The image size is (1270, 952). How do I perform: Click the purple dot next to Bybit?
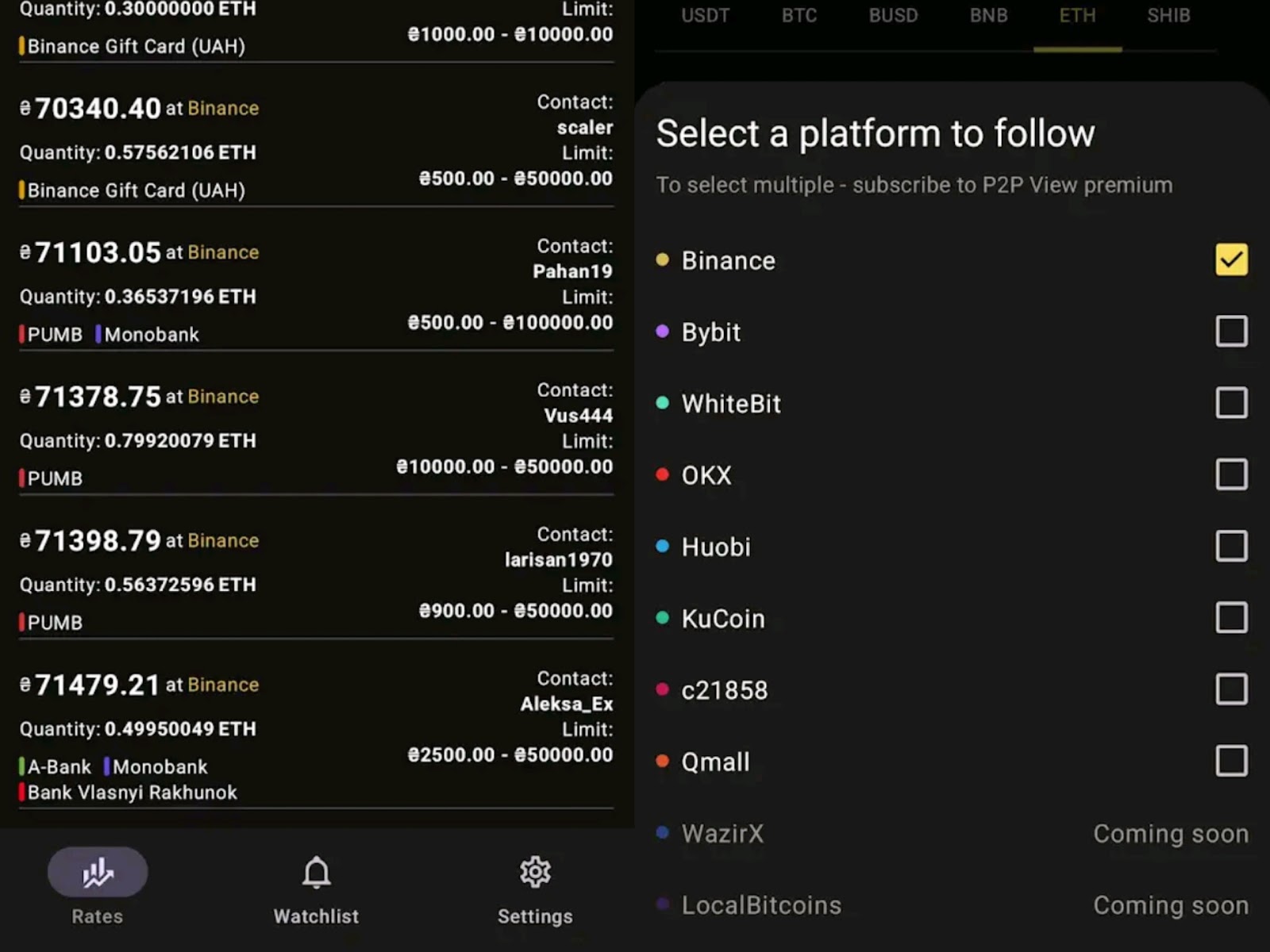tap(662, 331)
